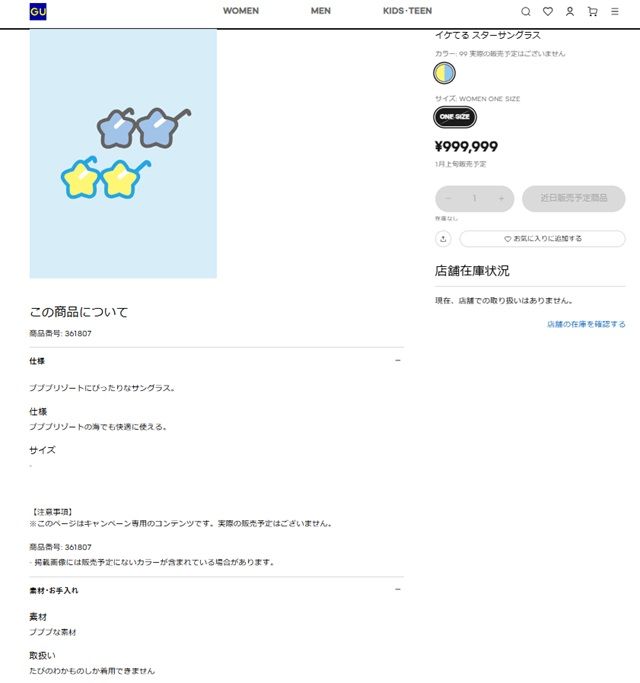Increase quantity with plus button
This screenshot has width=640, height=683.
coord(501,199)
